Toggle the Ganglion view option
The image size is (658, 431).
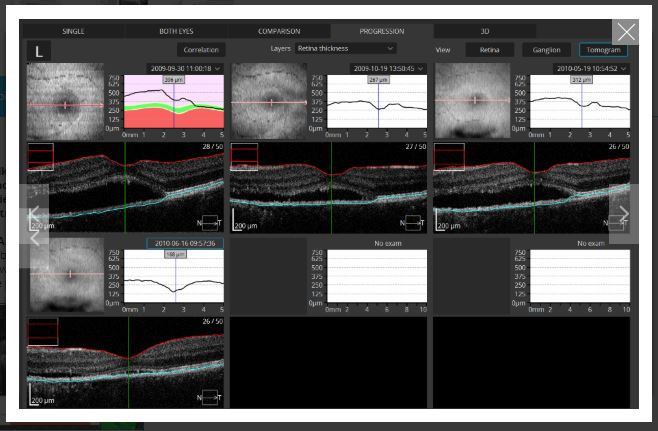click(546, 49)
